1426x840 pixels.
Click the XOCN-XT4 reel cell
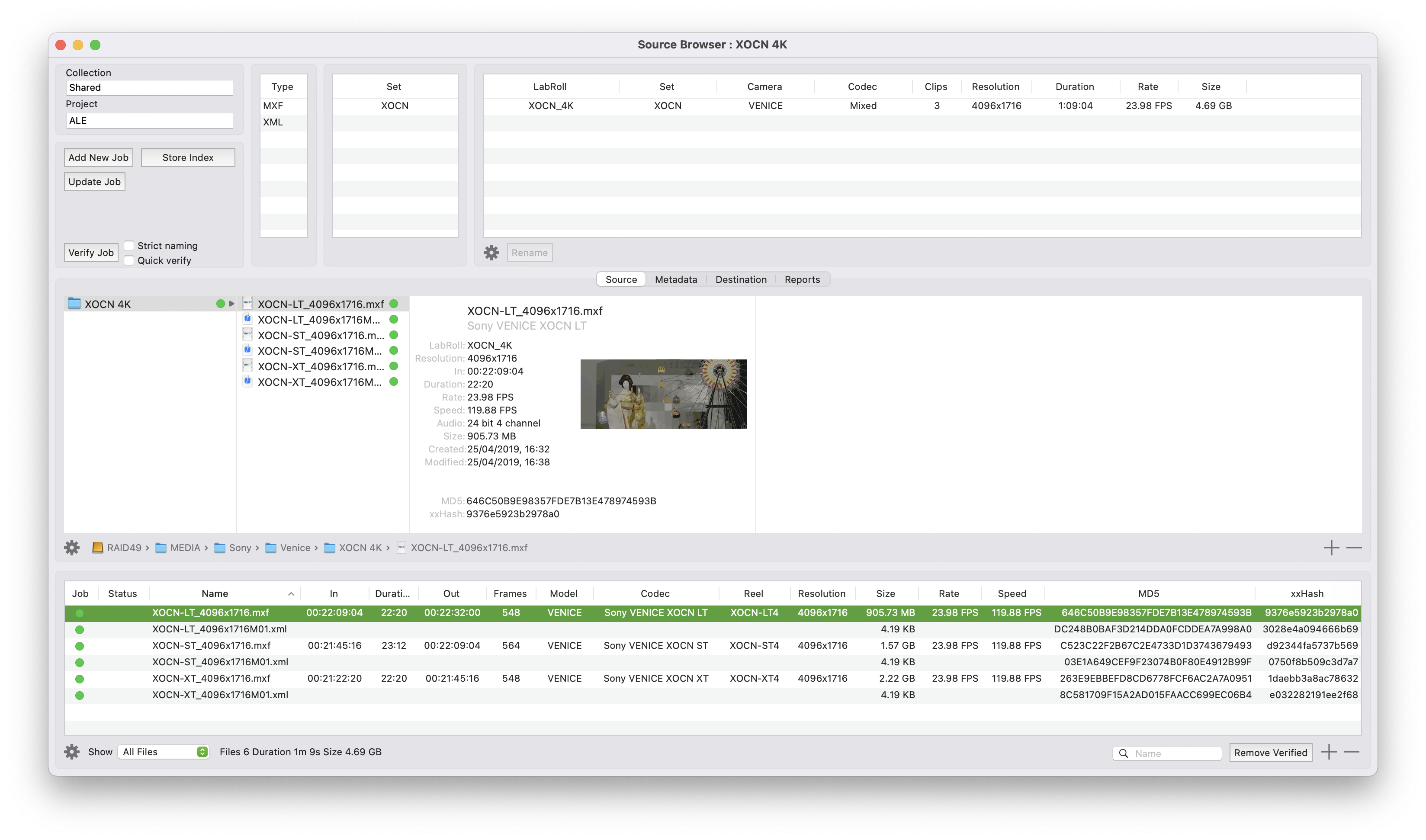(754, 679)
